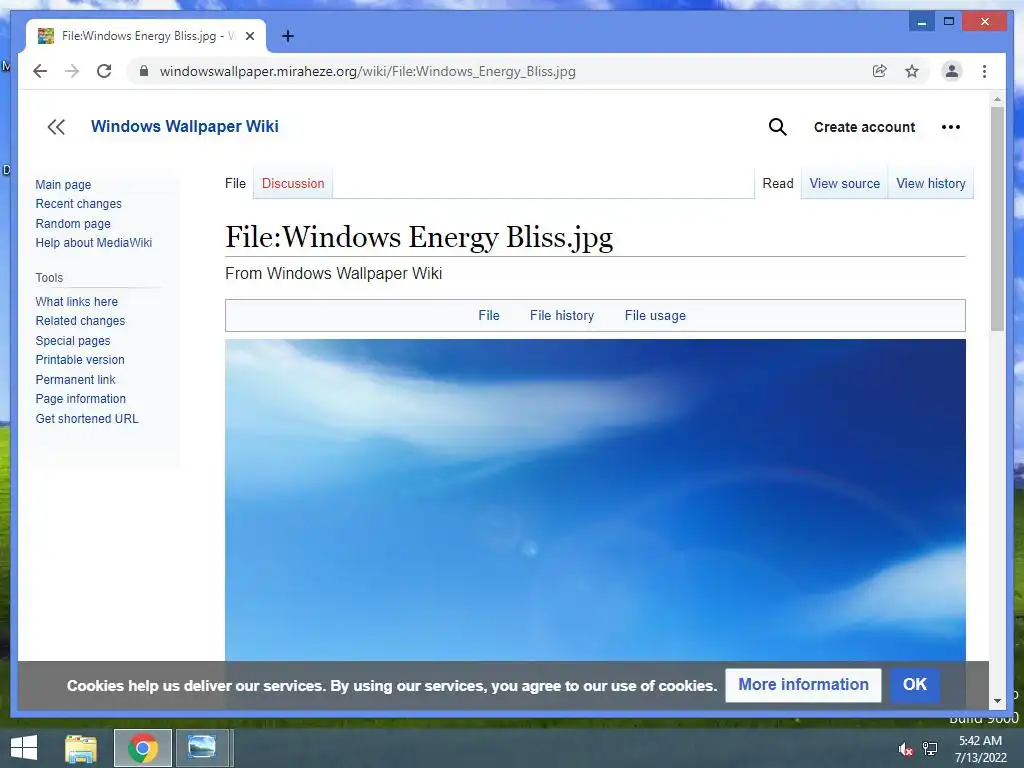The width and height of the screenshot is (1024, 768).
Task: Open File Explorer from the taskbar
Action: [81, 748]
